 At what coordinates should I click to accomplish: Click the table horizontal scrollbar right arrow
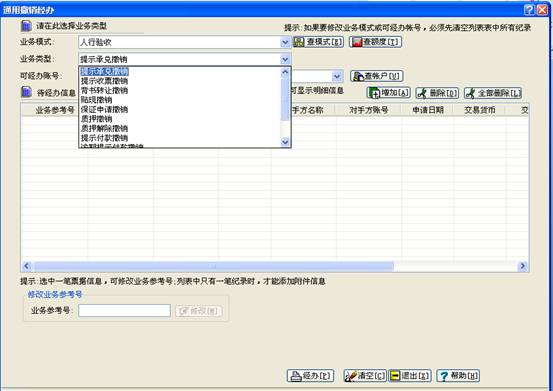[522, 266]
